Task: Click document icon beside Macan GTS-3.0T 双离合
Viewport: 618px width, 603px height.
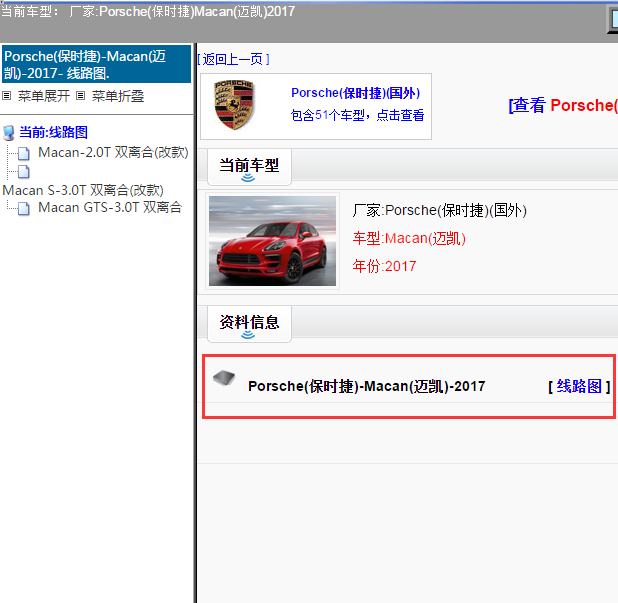Action: coord(24,208)
